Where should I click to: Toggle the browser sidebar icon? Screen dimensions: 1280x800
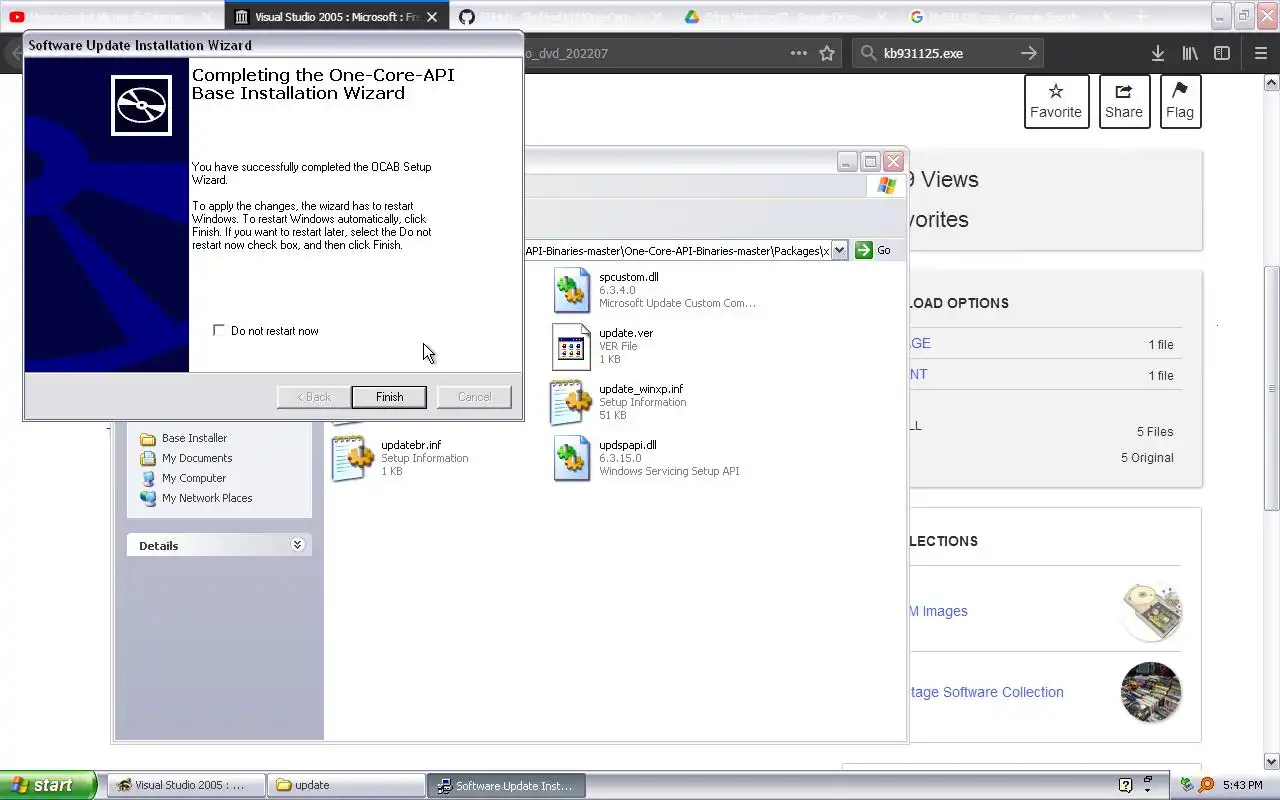click(1222, 53)
